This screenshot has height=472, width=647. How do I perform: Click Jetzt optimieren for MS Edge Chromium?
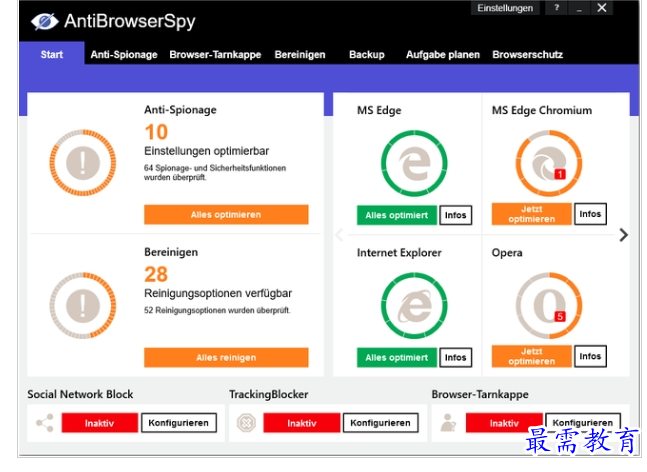531,214
